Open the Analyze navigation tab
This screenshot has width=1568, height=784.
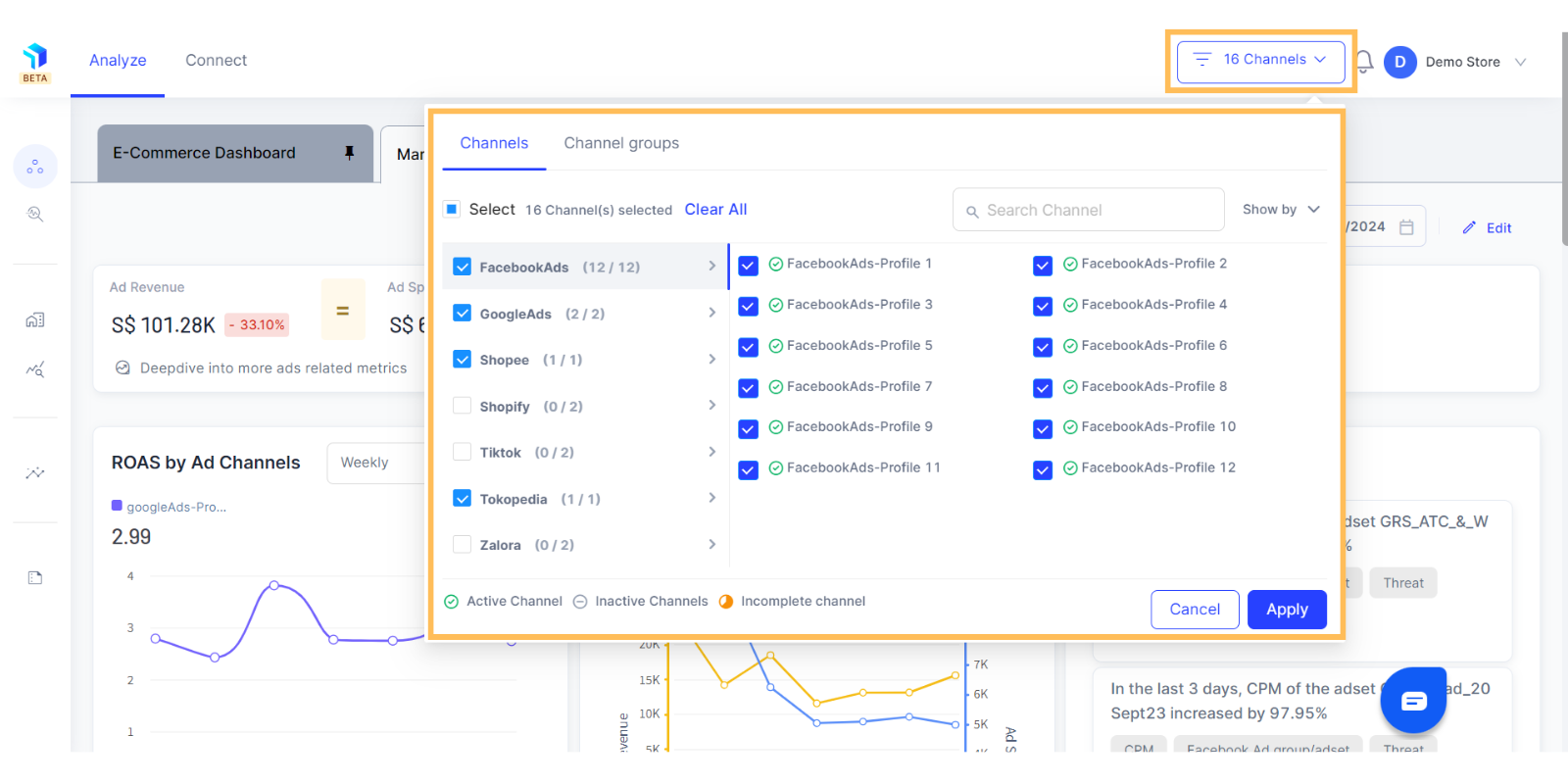coord(118,61)
